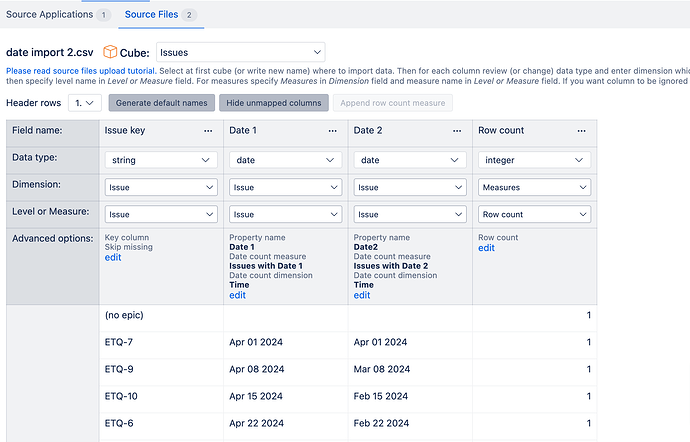Open the Row count column ellipsis menu
This screenshot has height=442, width=690.
click(x=581, y=131)
